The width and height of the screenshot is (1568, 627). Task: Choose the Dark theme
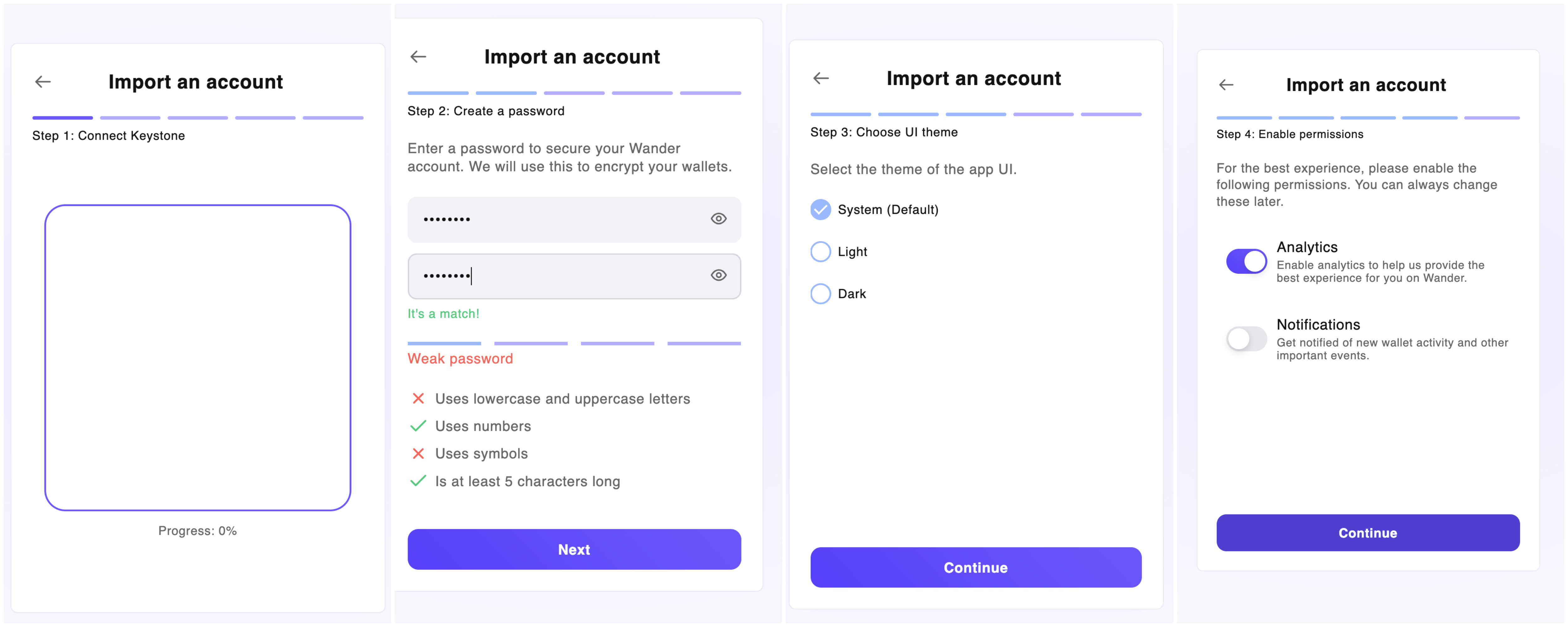pyautogui.click(x=820, y=293)
